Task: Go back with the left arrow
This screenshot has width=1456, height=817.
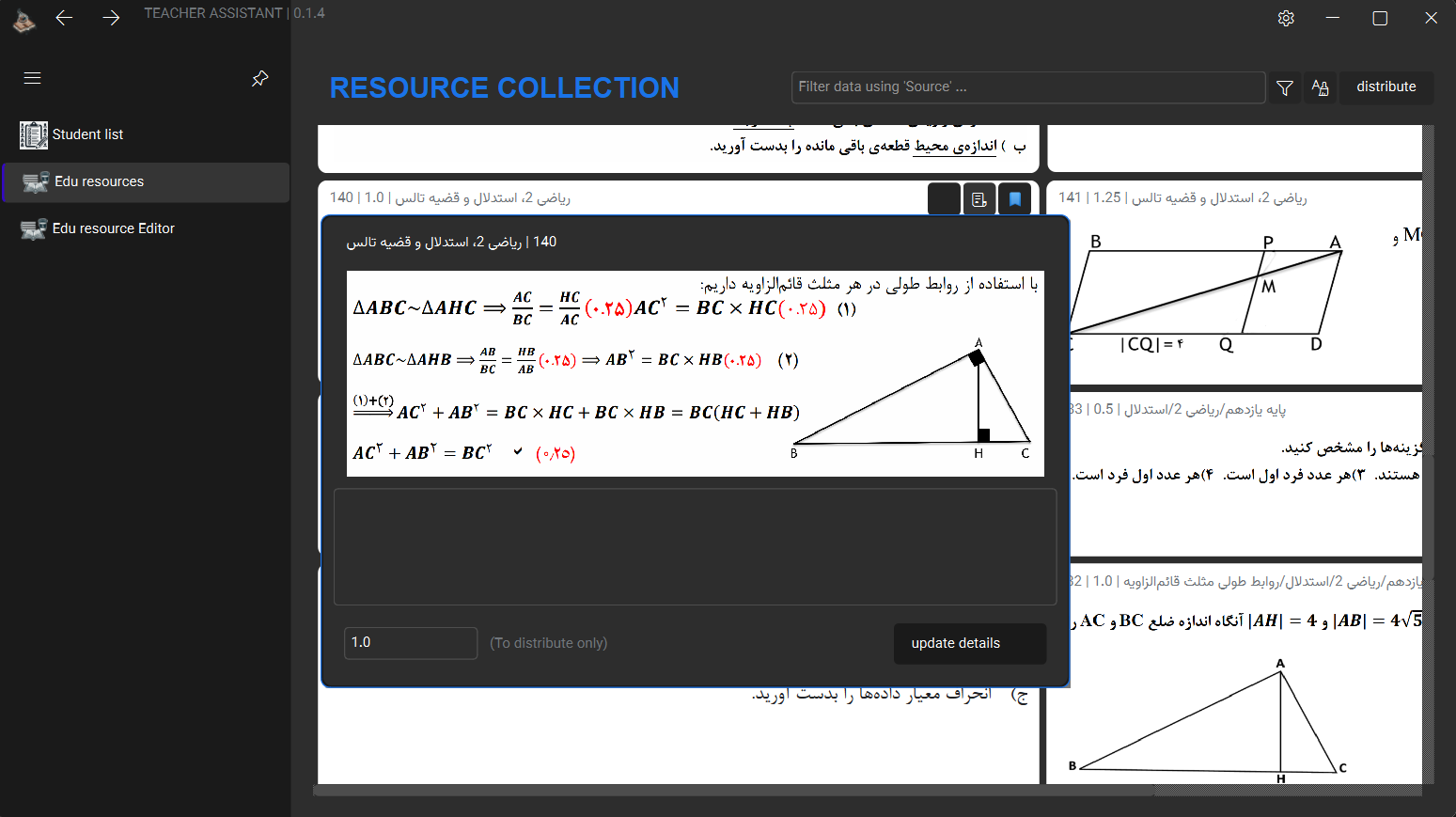Action: [x=64, y=18]
